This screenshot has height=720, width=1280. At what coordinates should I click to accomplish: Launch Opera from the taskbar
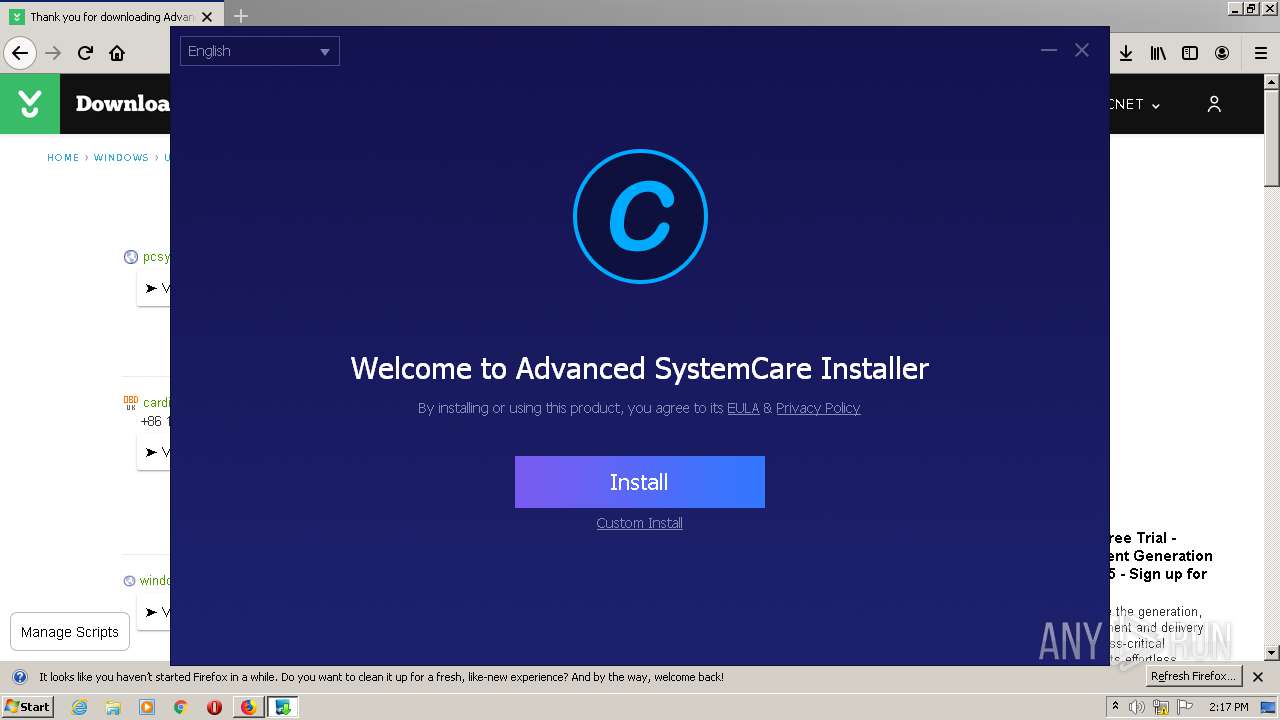tap(214, 707)
